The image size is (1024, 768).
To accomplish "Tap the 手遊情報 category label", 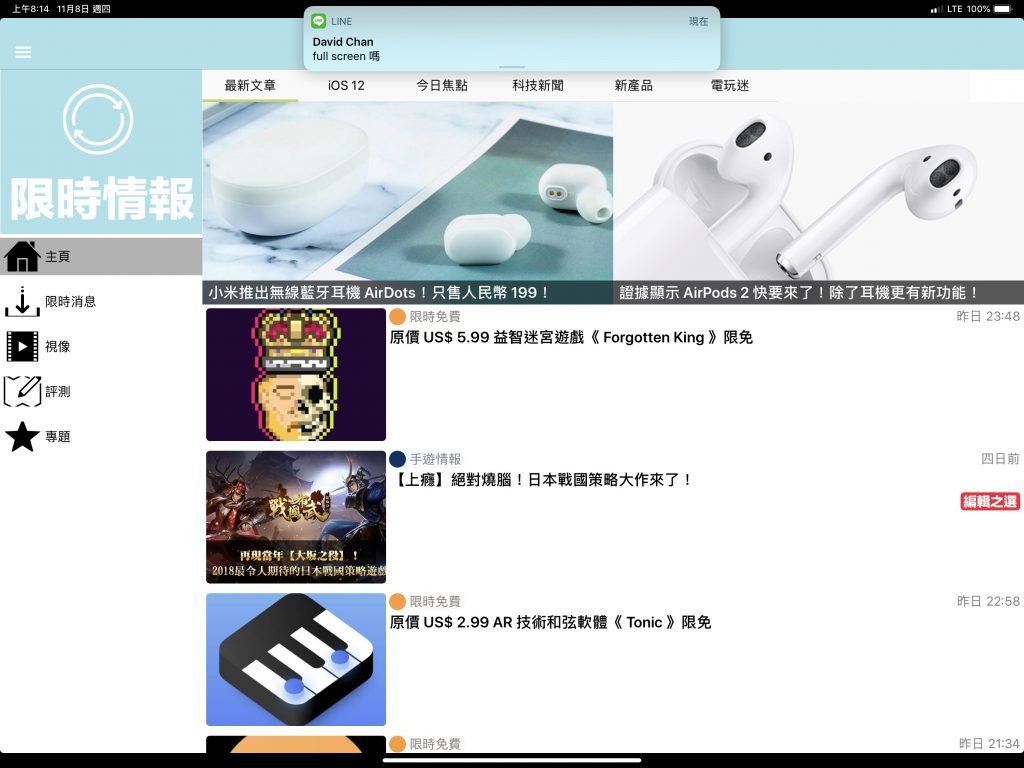I will click(435, 459).
